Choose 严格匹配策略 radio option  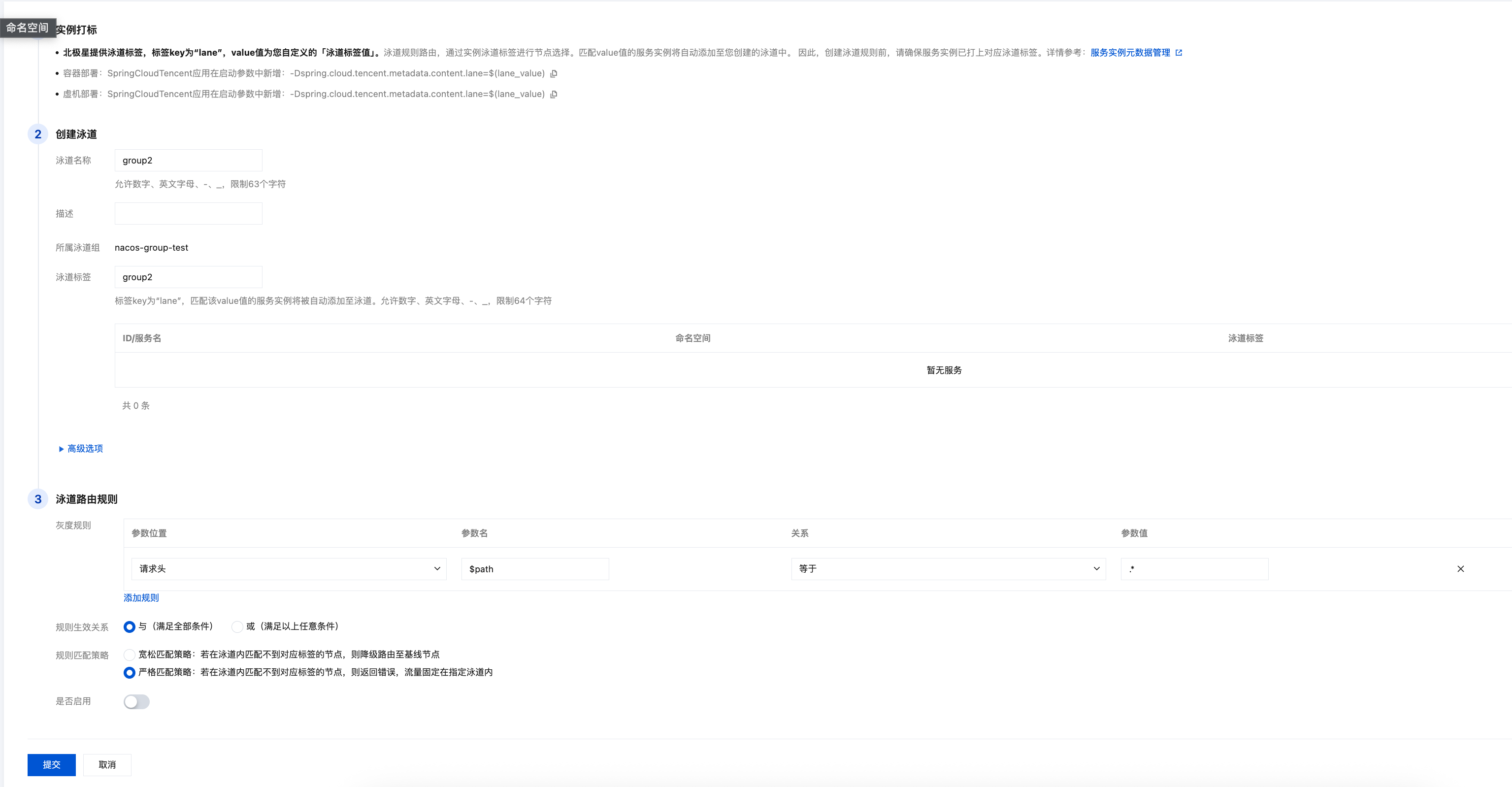coord(130,673)
